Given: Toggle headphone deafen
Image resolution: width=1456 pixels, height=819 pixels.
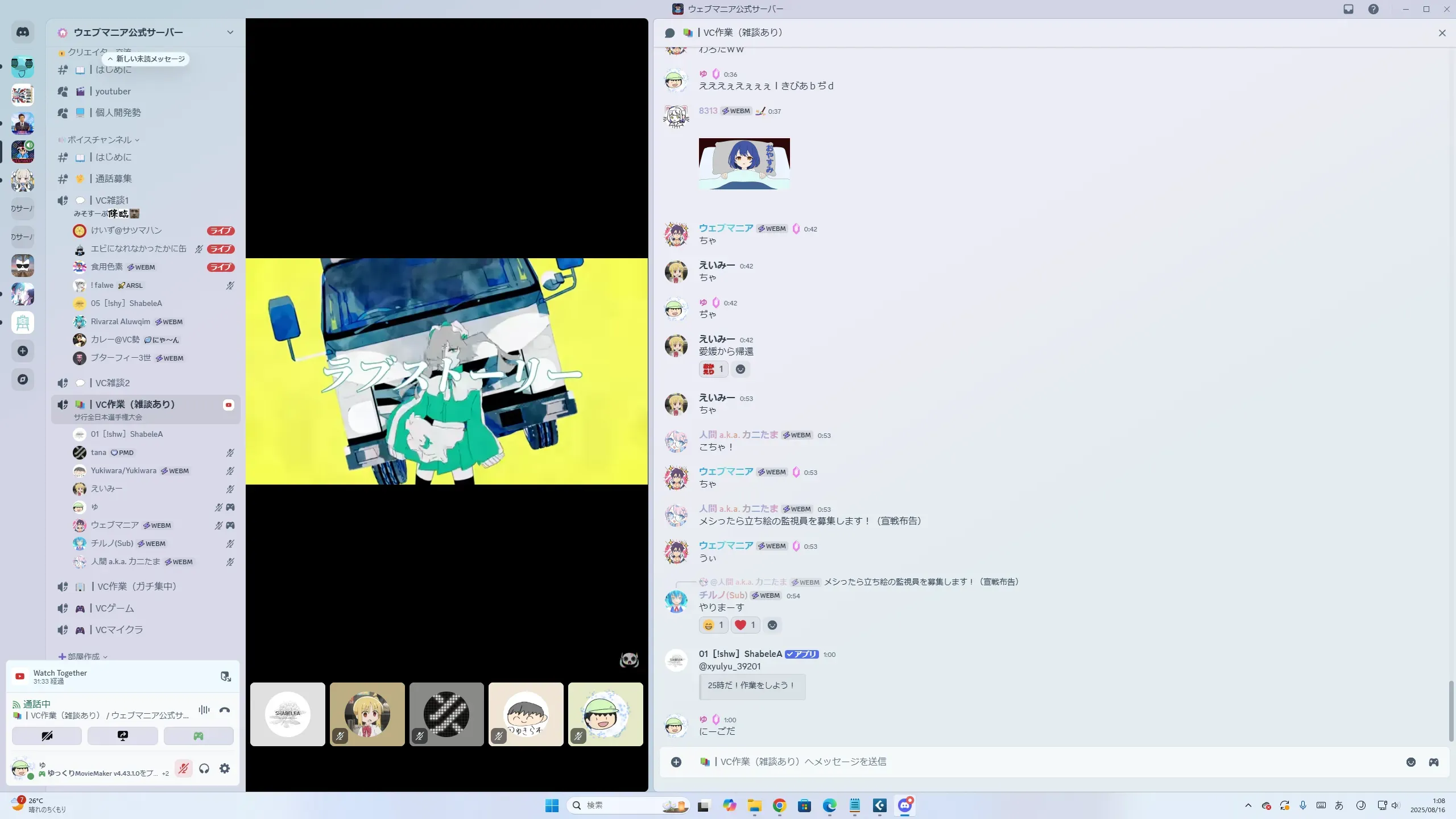Looking at the screenshot, I should click(x=204, y=769).
